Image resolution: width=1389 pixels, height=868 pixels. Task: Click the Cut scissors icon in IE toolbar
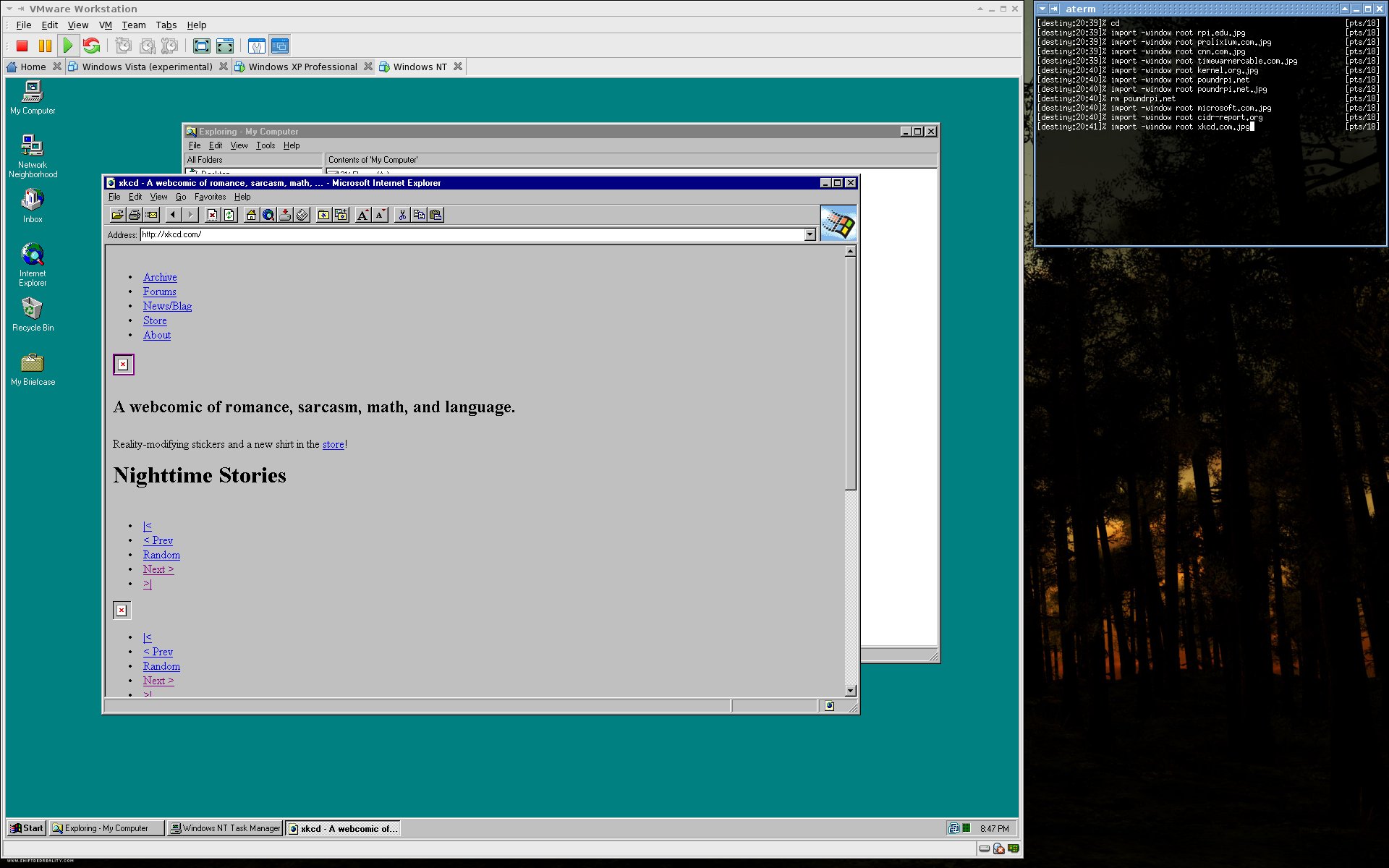(x=402, y=215)
